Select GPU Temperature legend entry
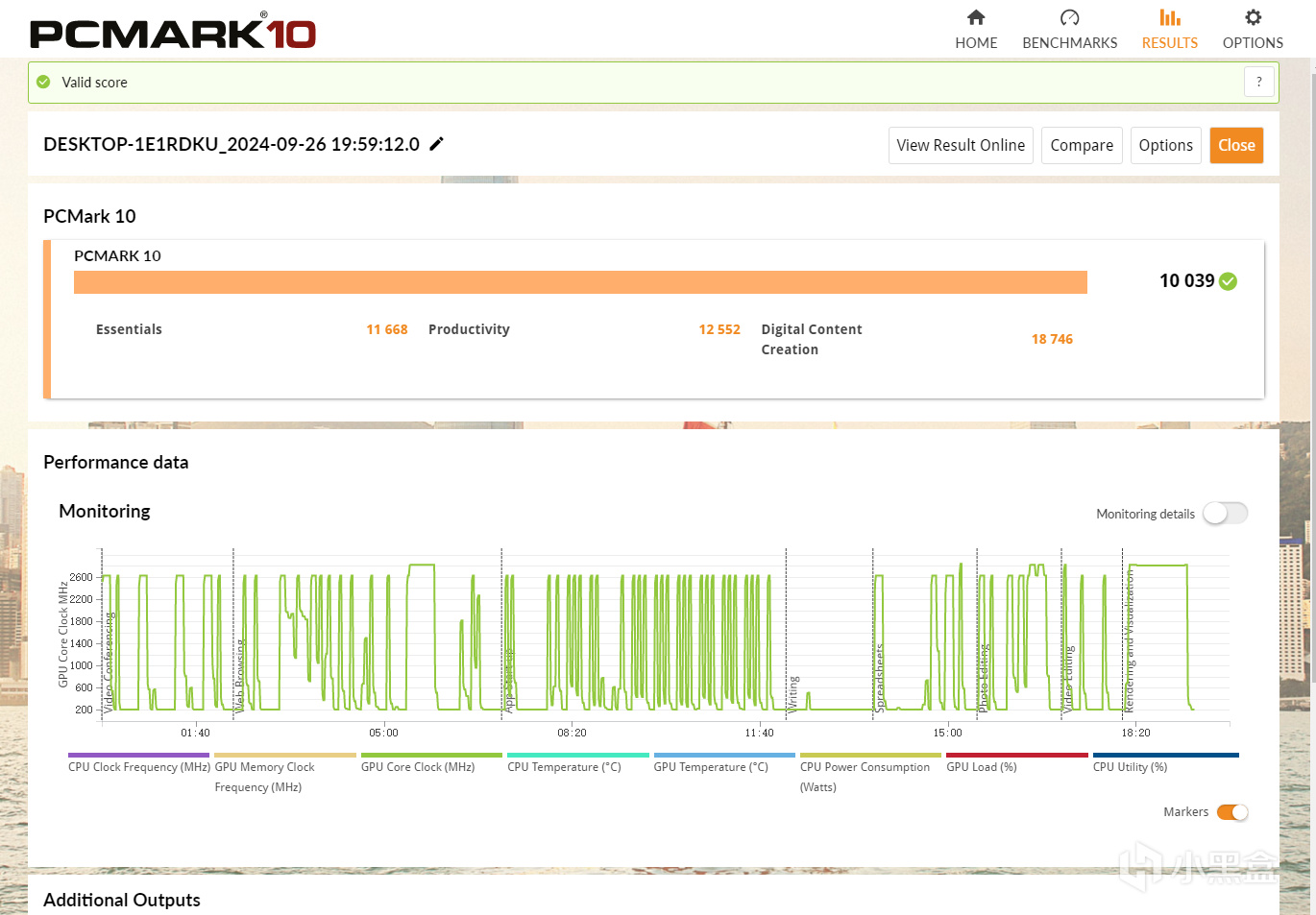1316x915 pixels. (724, 764)
